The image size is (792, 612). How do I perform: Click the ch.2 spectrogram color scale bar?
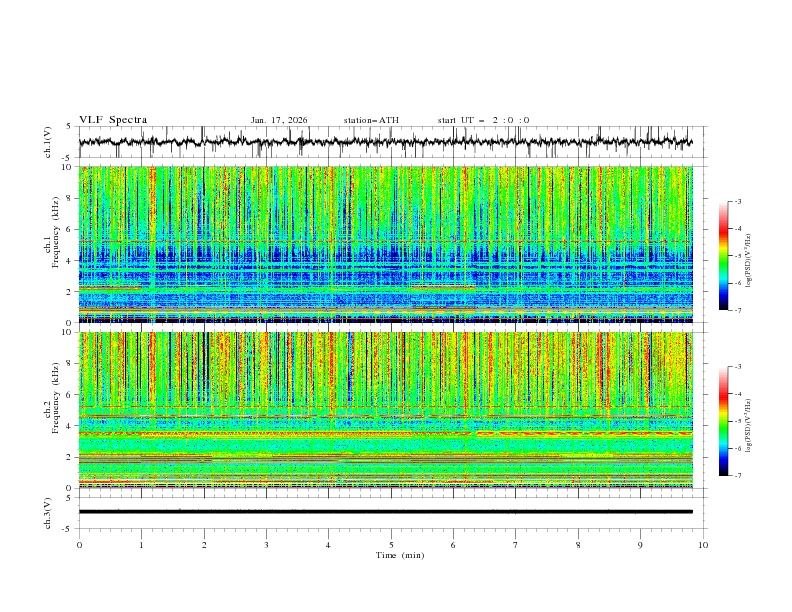coord(723,421)
